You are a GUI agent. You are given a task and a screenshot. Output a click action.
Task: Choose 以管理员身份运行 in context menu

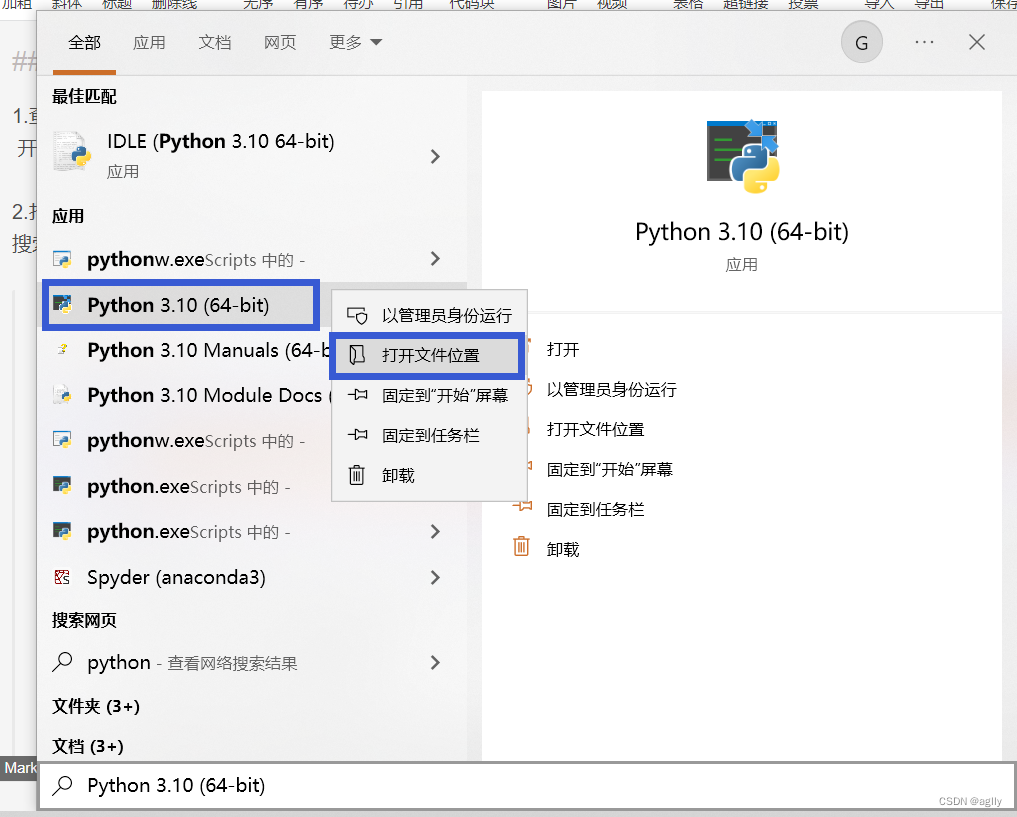point(429,316)
